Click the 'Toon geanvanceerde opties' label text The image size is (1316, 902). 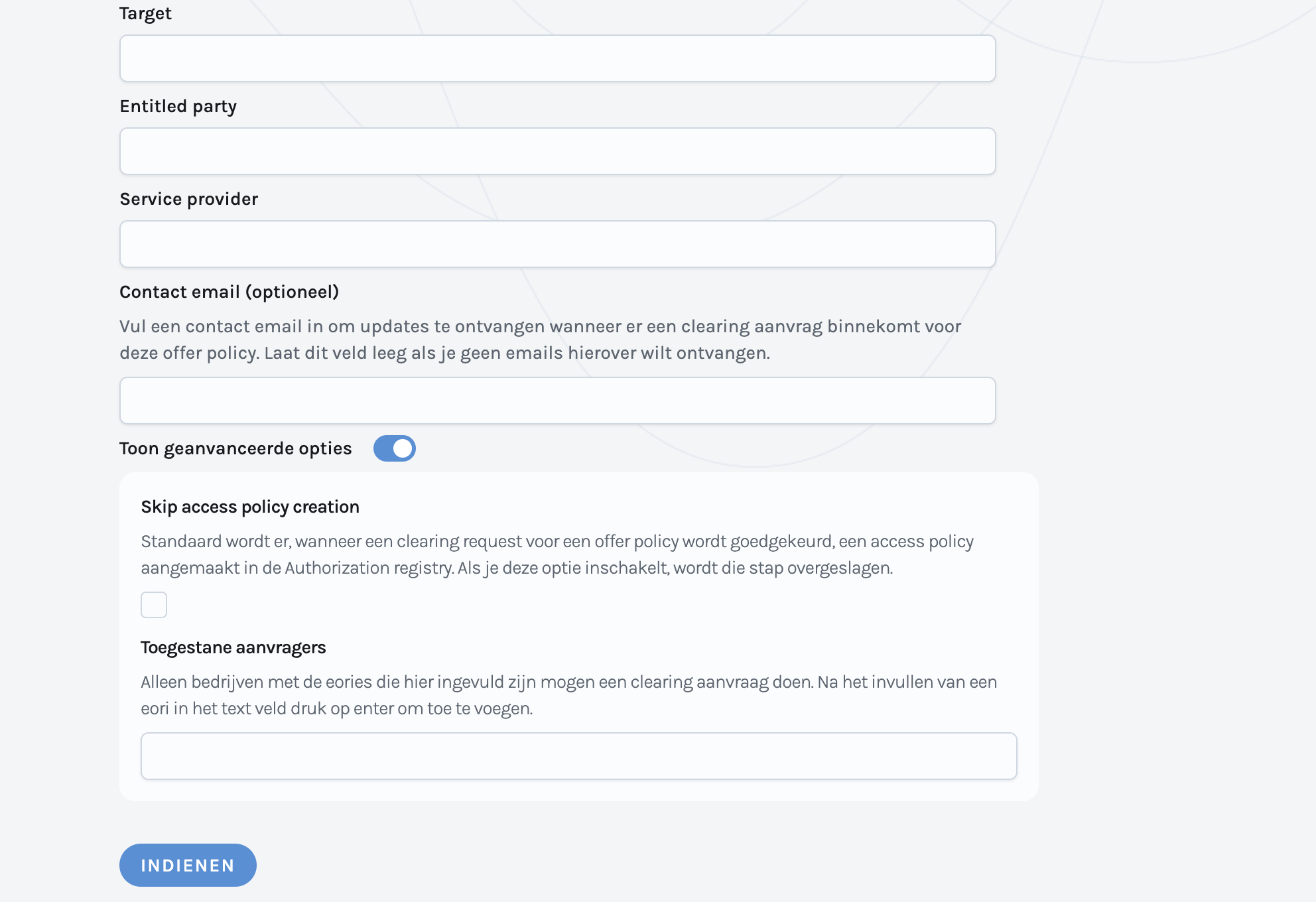point(235,448)
